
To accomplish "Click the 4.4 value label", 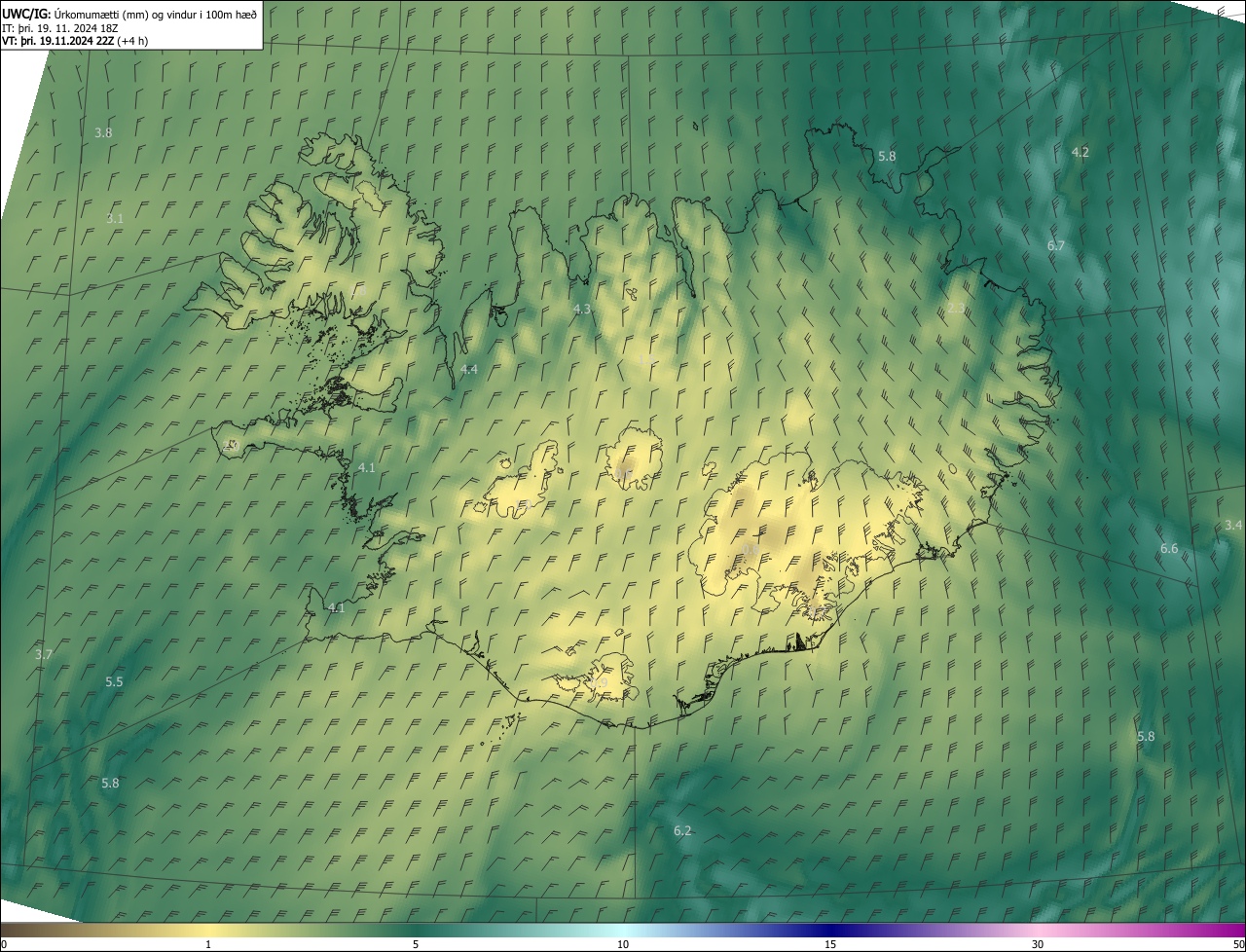I will click(x=469, y=370).
